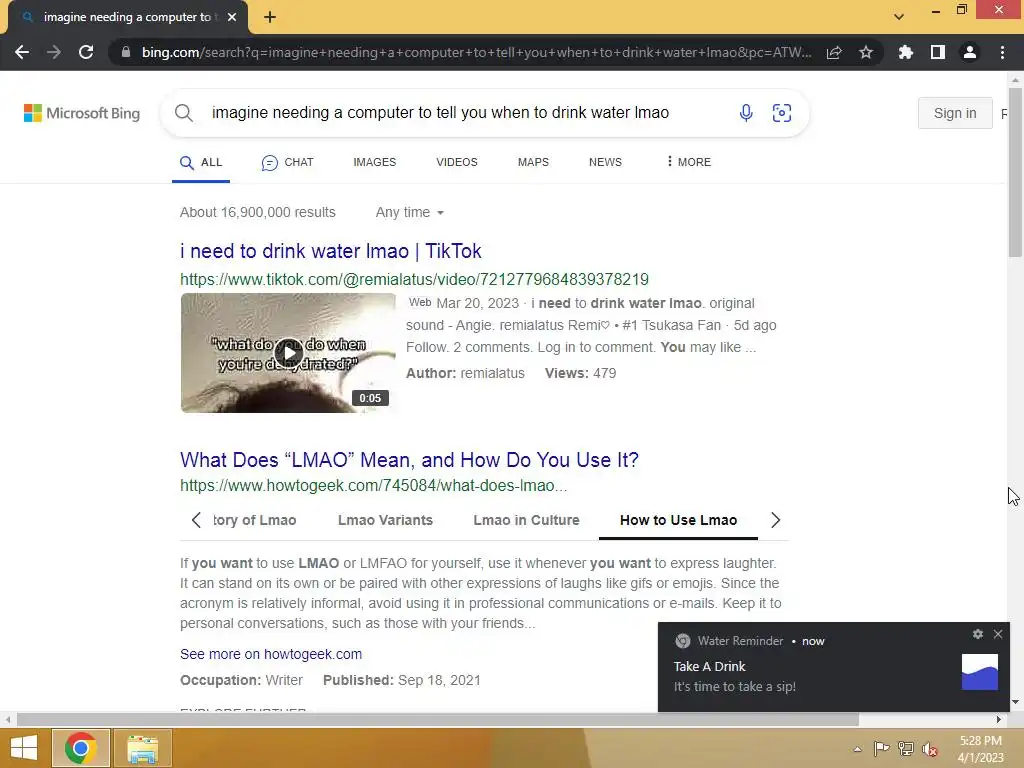
Task: Open 'What Does LMAO Mean' result link
Action: coord(409,460)
